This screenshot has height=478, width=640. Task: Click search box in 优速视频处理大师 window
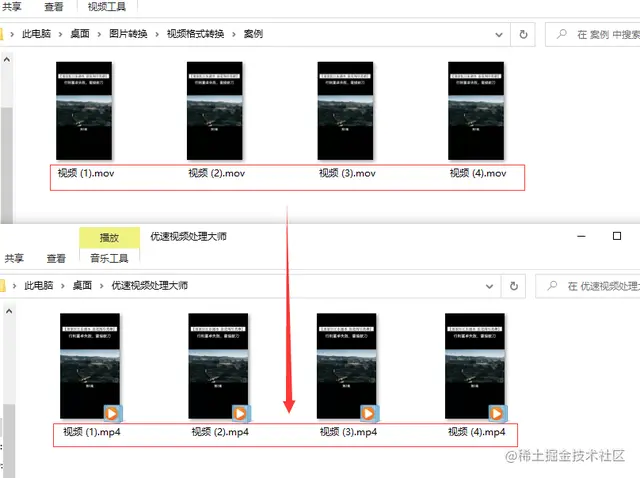[x=588, y=286]
